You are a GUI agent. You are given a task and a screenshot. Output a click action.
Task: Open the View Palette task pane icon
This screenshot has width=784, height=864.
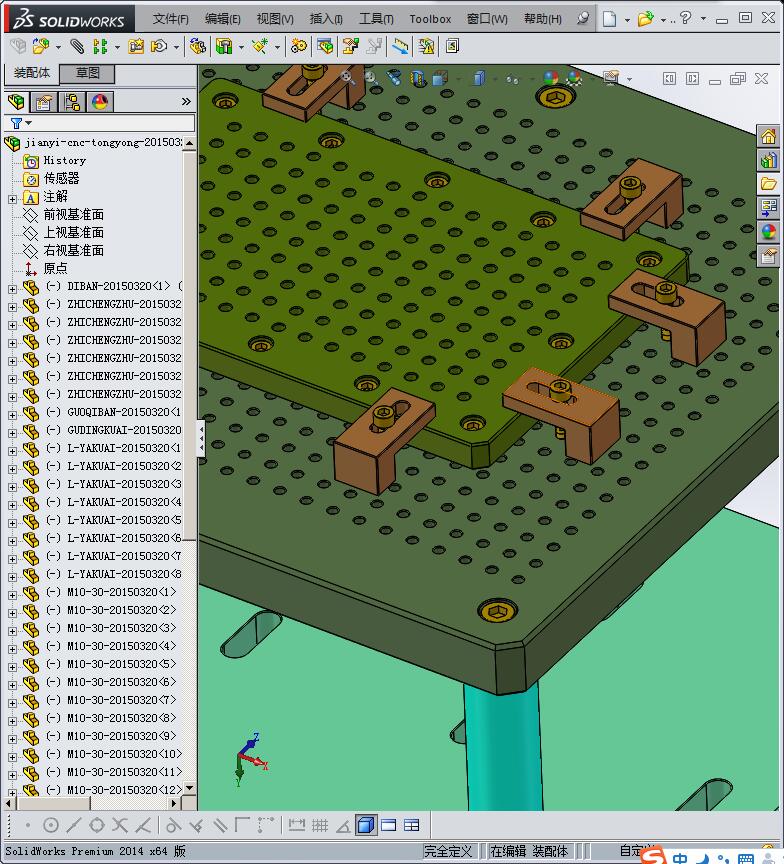(x=769, y=208)
